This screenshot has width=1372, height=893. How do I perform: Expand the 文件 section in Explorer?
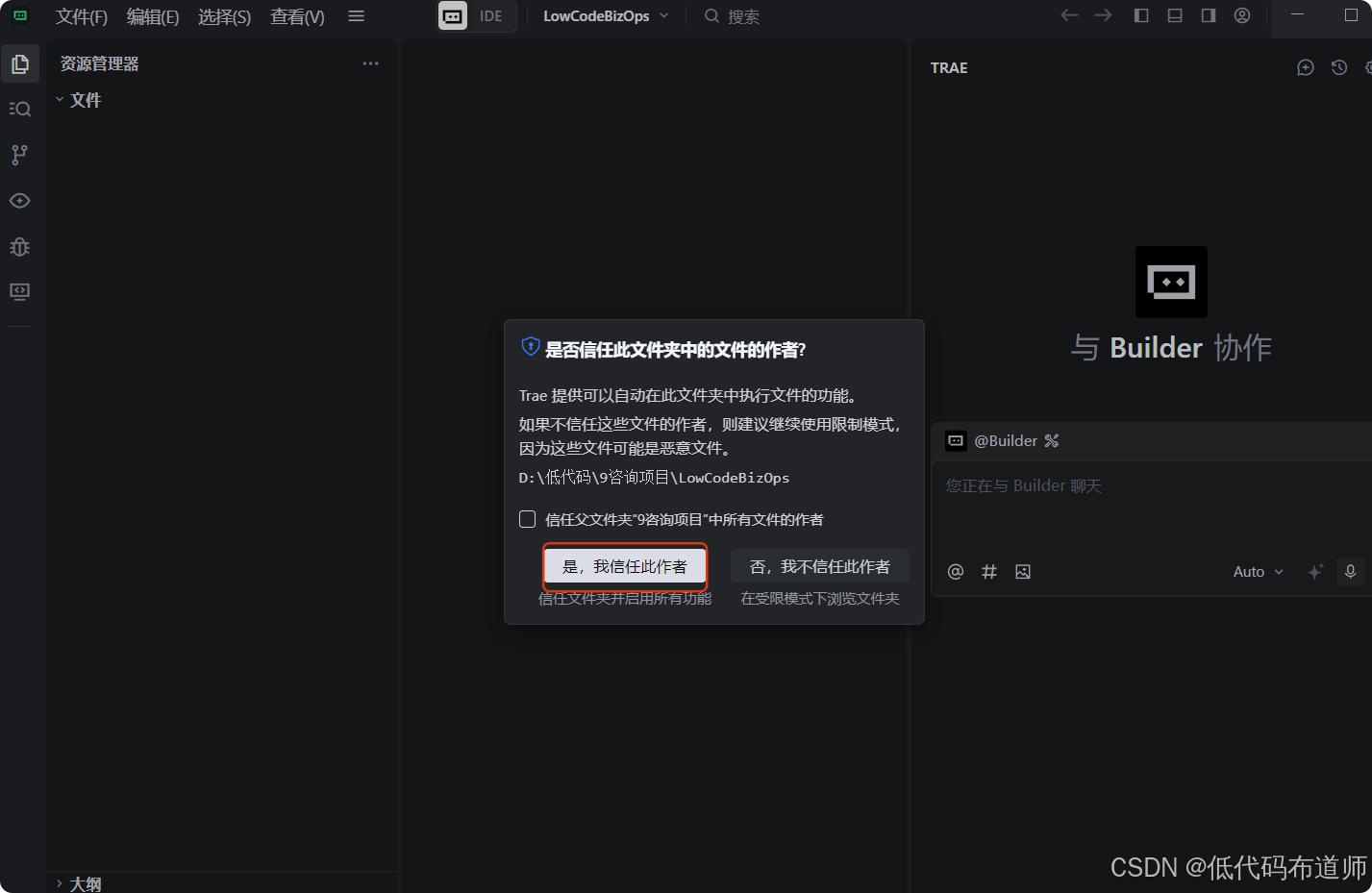78,100
